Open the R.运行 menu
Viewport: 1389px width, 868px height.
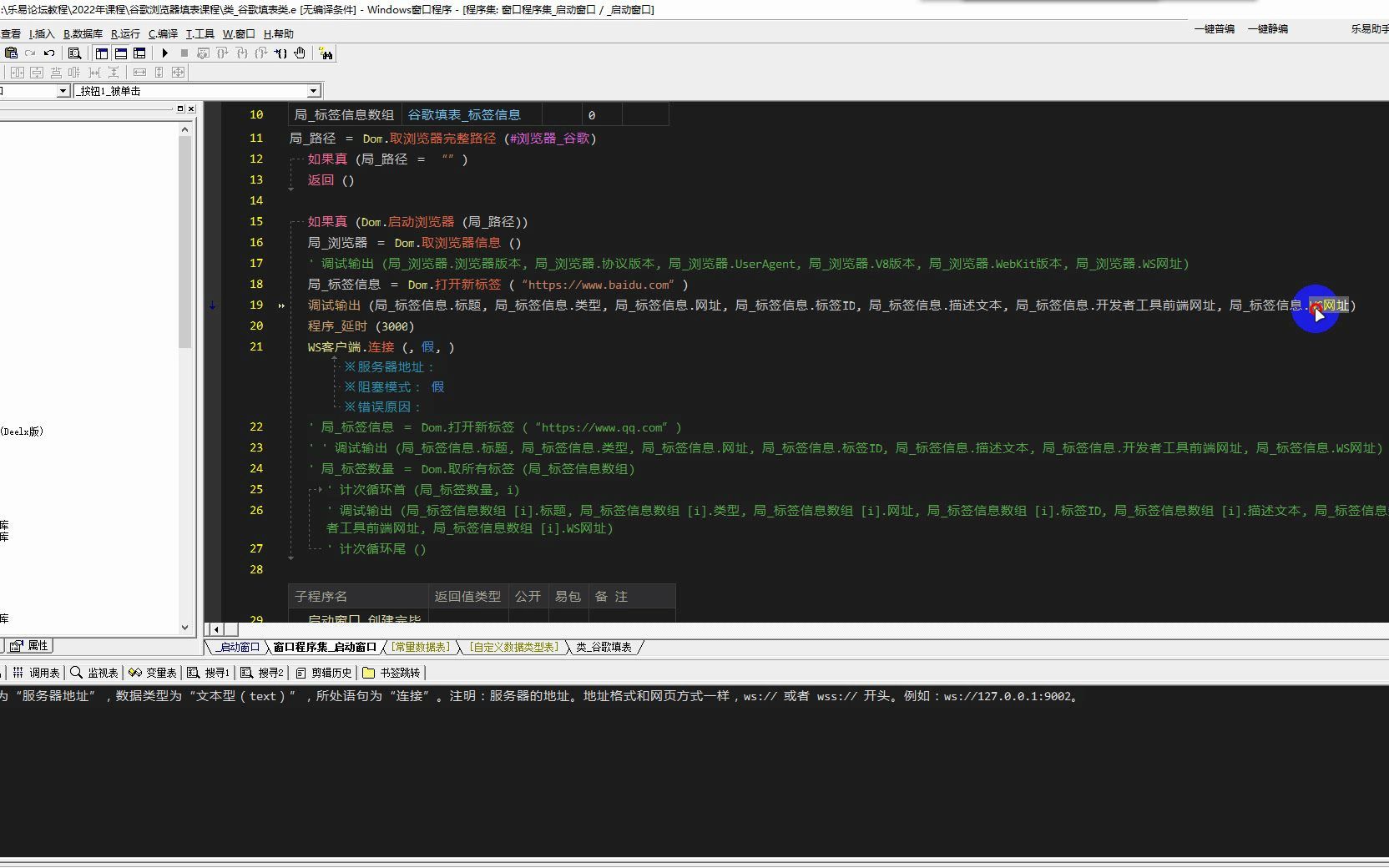pos(125,33)
